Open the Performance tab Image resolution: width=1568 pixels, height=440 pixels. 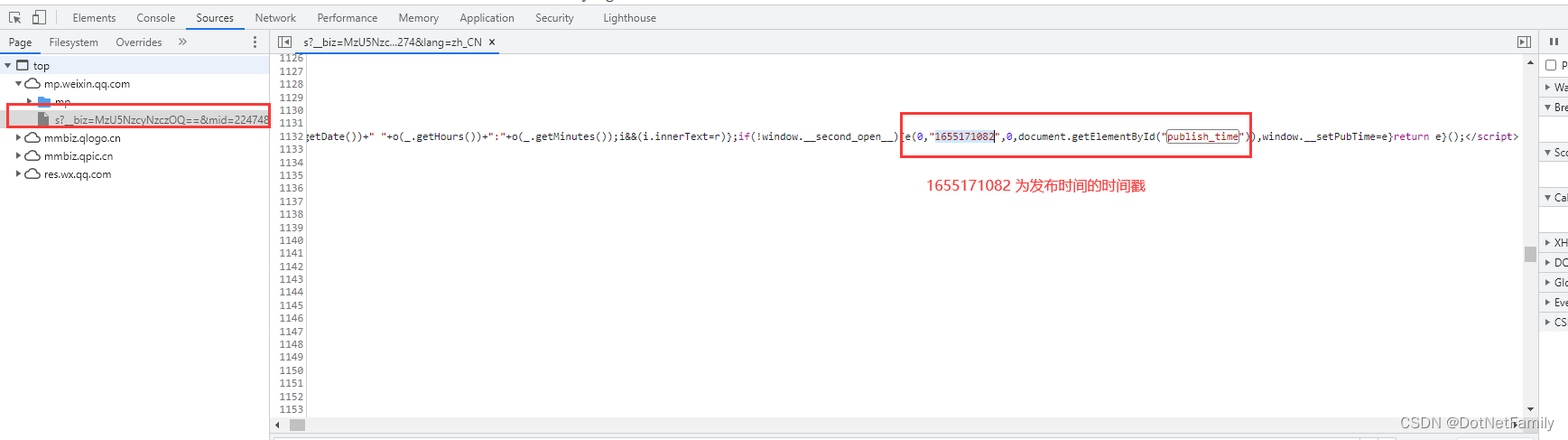(348, 18)
